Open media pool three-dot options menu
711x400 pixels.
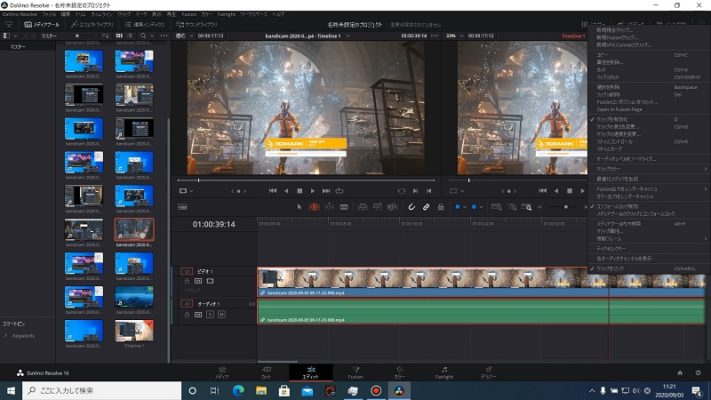(164, 35)
